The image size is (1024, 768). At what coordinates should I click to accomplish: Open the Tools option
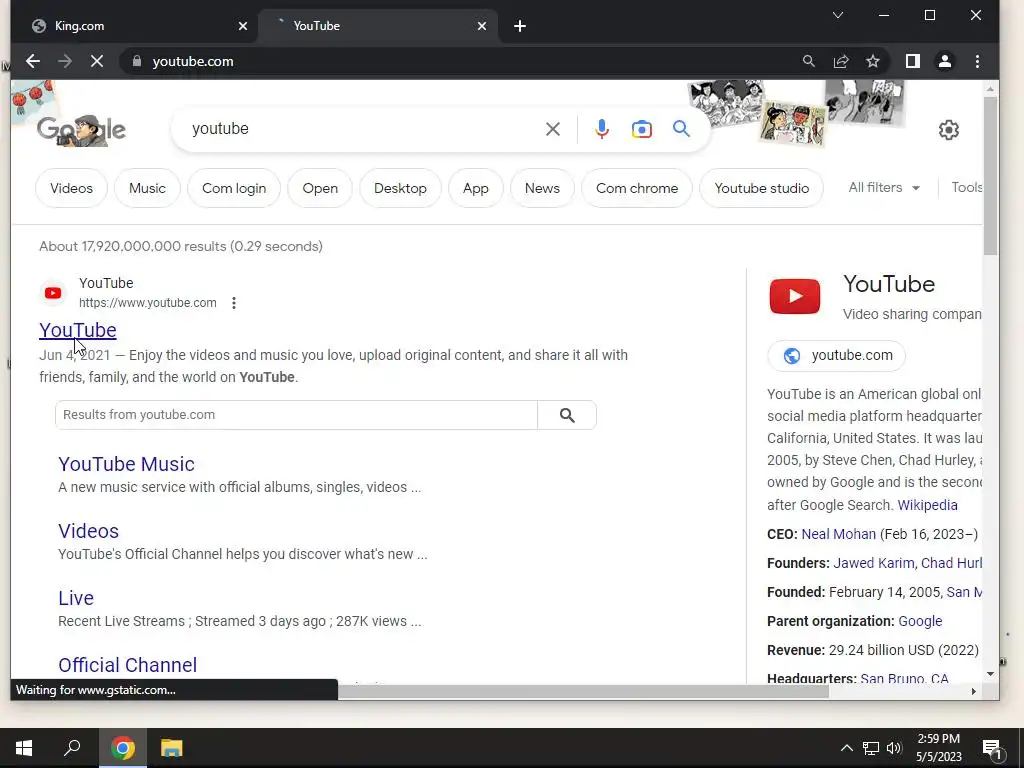(x=967, y=187)
